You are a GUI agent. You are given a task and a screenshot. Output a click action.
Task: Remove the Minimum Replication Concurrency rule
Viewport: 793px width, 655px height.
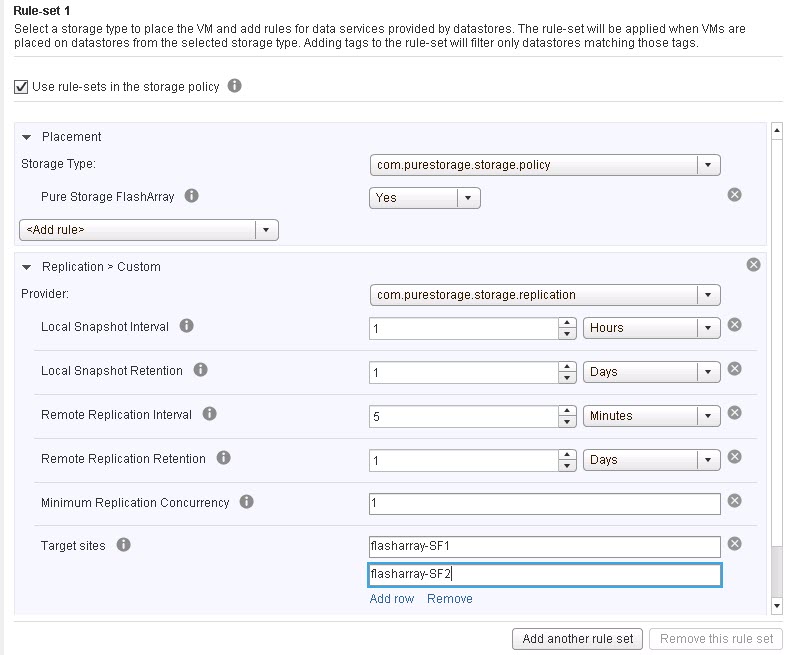(734, 501)
